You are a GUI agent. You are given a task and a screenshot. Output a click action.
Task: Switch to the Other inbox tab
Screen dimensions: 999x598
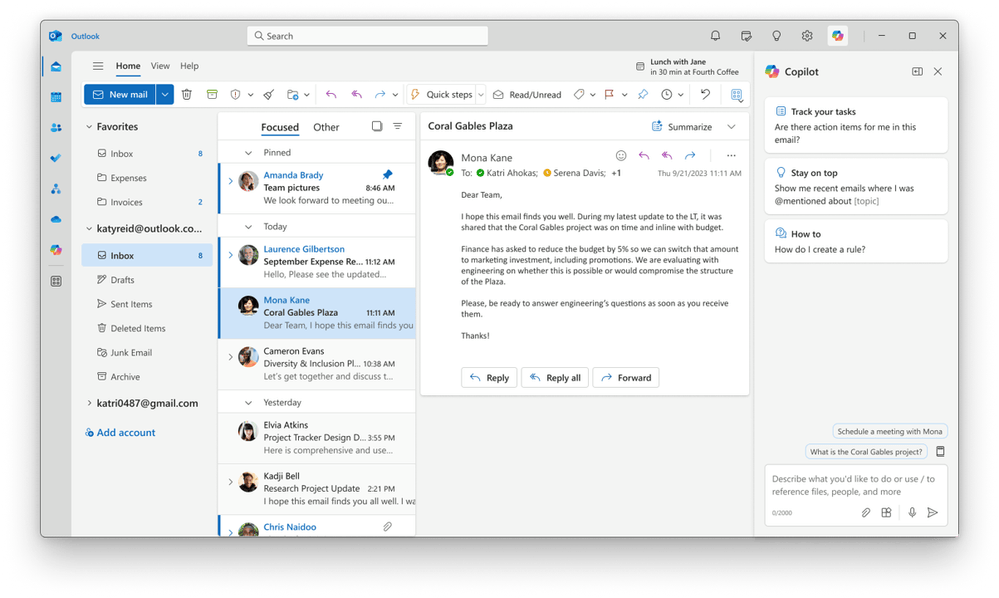pyautogui.click(x=326, y=127)
